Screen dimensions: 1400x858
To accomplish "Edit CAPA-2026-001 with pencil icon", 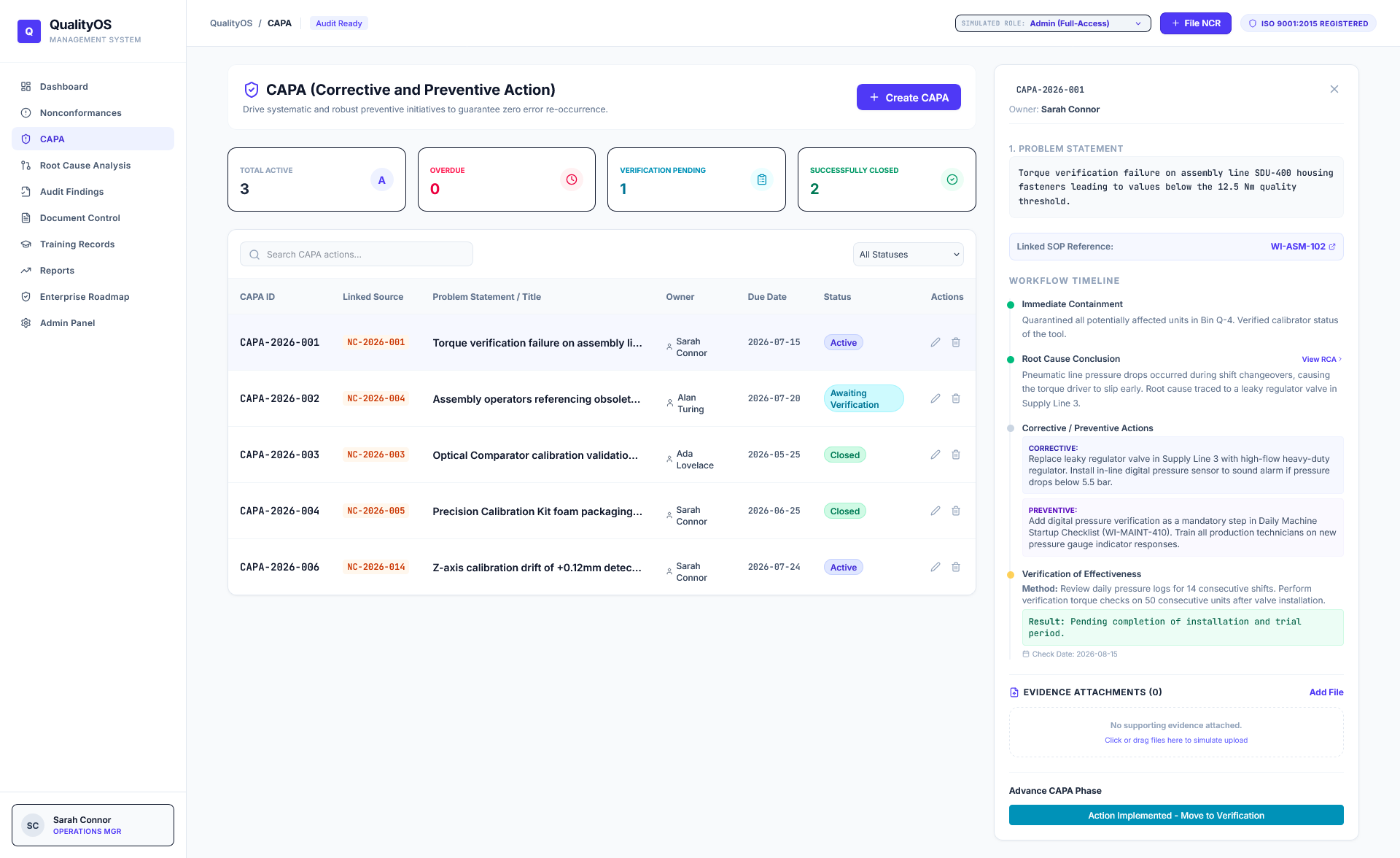I will (x=936, y=342).
